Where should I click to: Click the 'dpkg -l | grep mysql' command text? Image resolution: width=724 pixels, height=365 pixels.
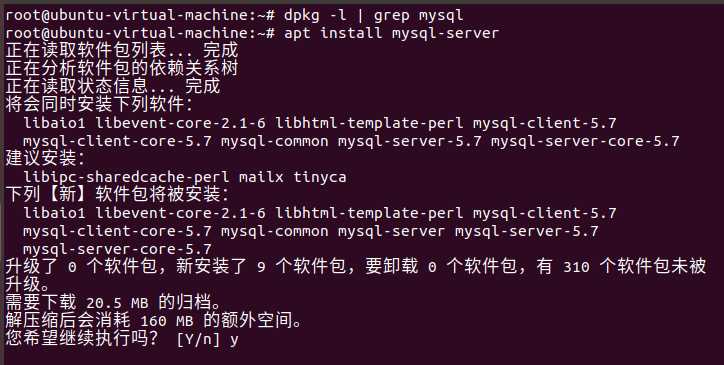[374, 16]
